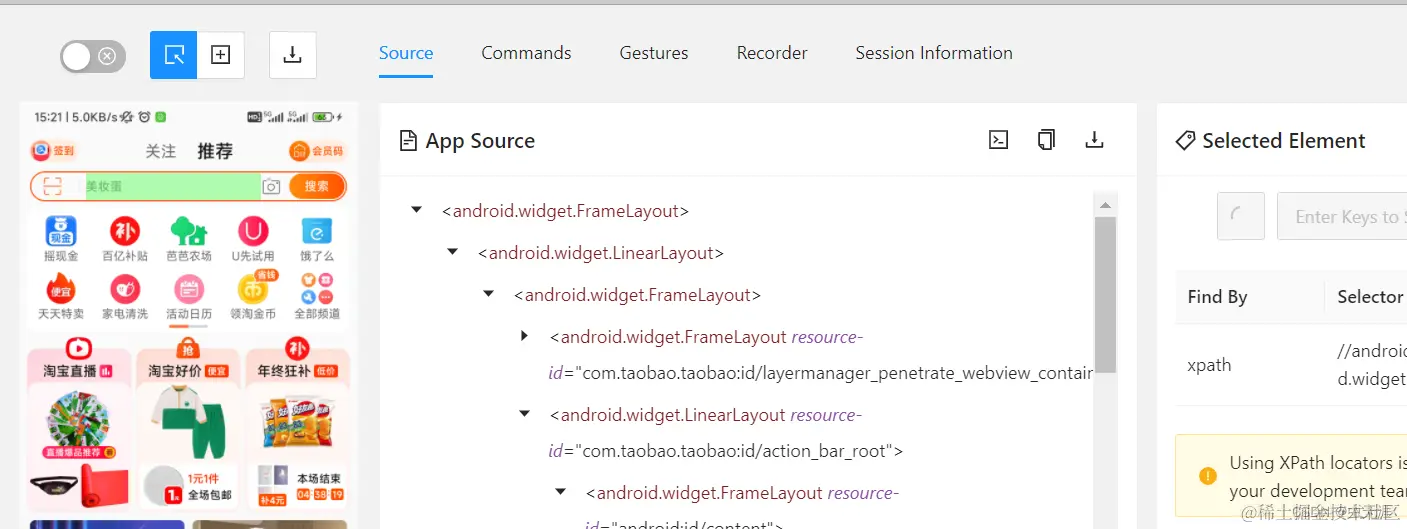The width and height of the screenshot is (1407, 529).
Task: Click the highlighted 美妆蛋 search field
Action: click(x=172, y=186)
